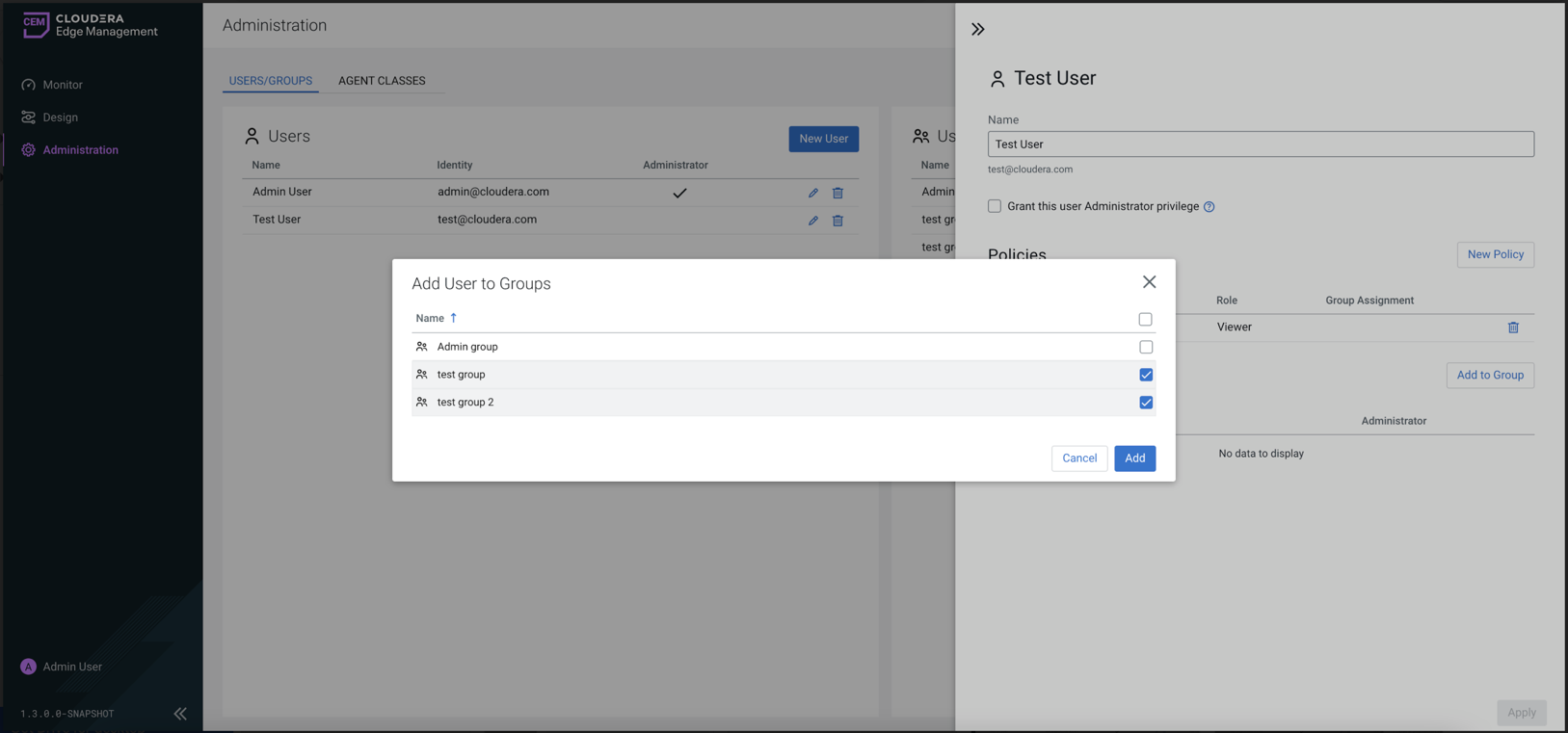Click the Cloudera Edge Management logo
The height and width of the screenshot is (733, 1568).
89,26
